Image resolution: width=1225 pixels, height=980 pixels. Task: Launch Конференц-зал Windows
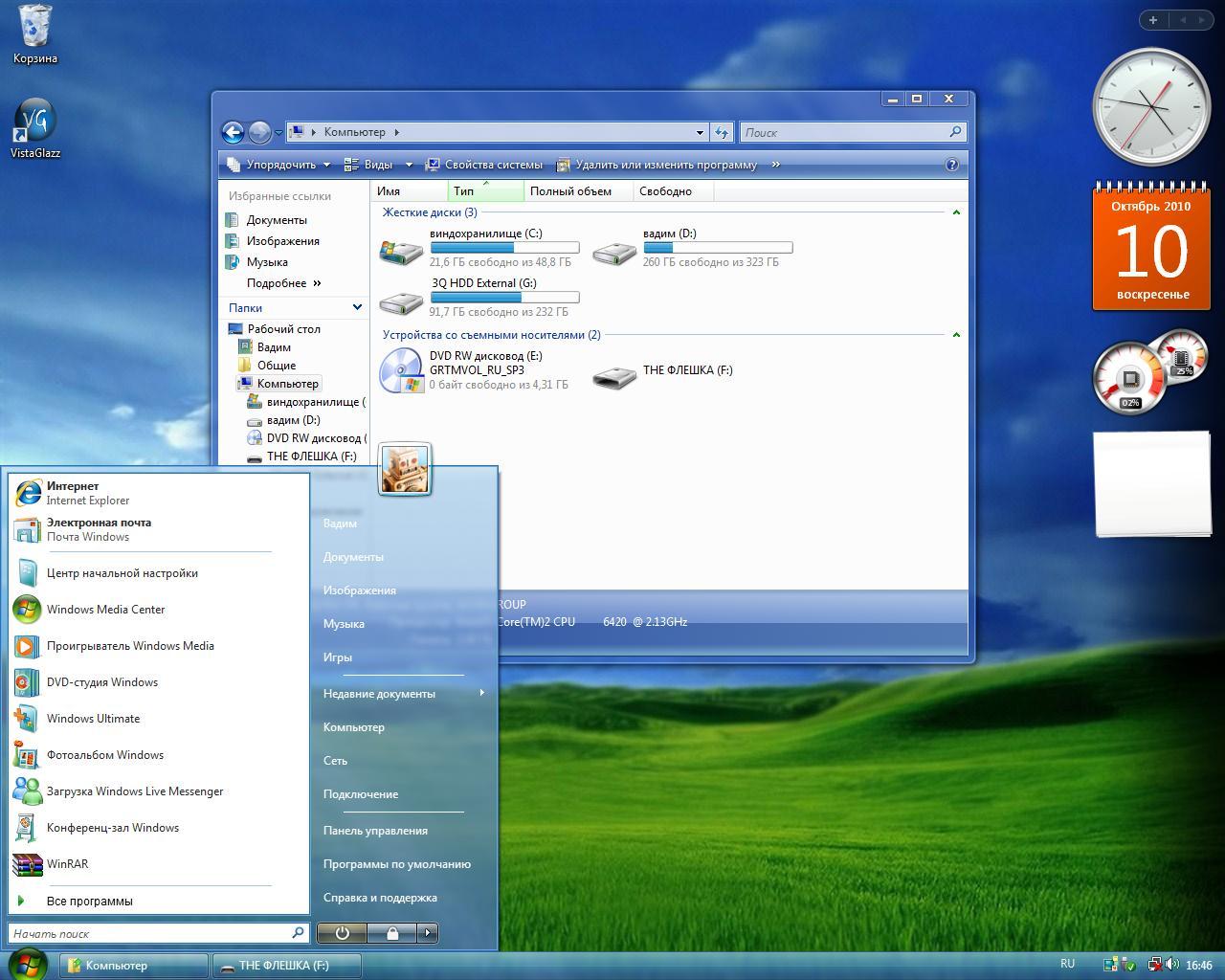click(159, 828)
